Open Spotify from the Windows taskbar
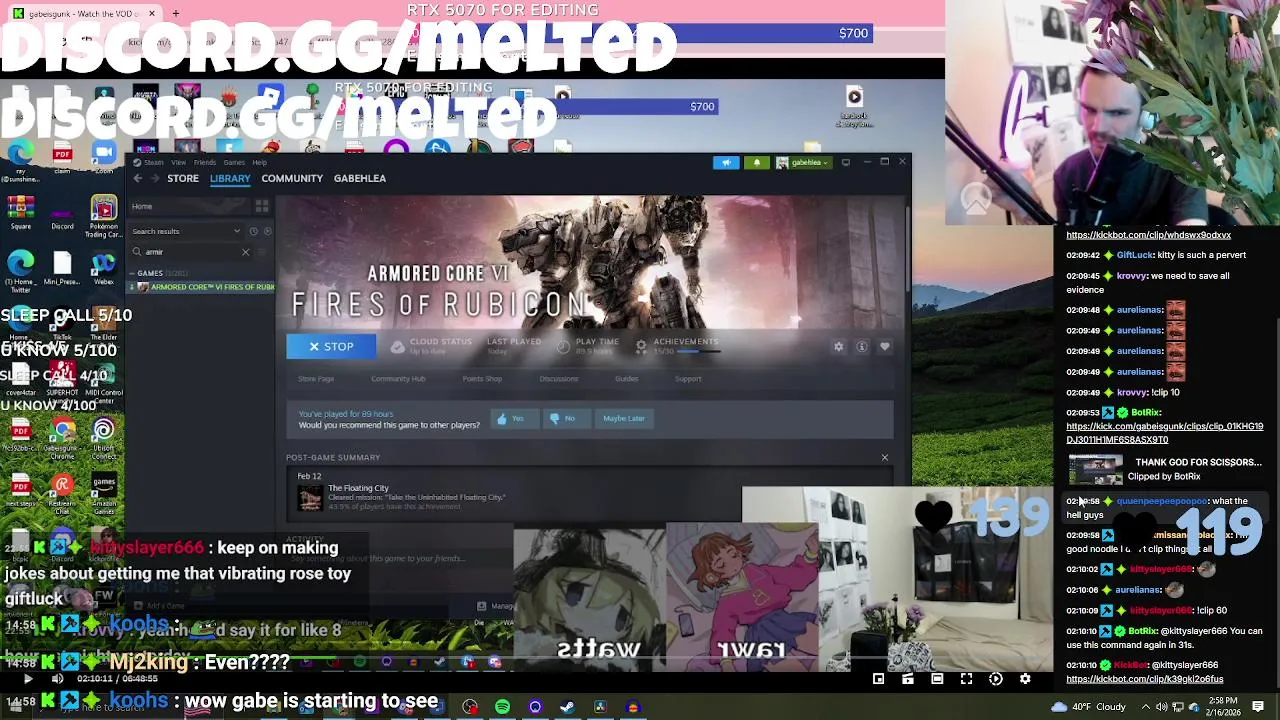The width and height of the screenshot is (1280, 720). [x=502, y=707]
